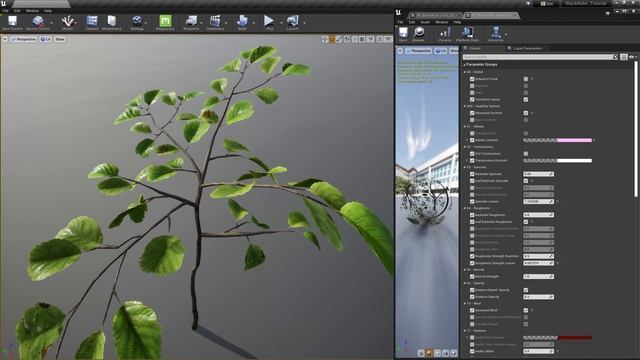The image size is (640, 360).
Task: Click the Launch toolbar icon
Action: tap(293, 22)
